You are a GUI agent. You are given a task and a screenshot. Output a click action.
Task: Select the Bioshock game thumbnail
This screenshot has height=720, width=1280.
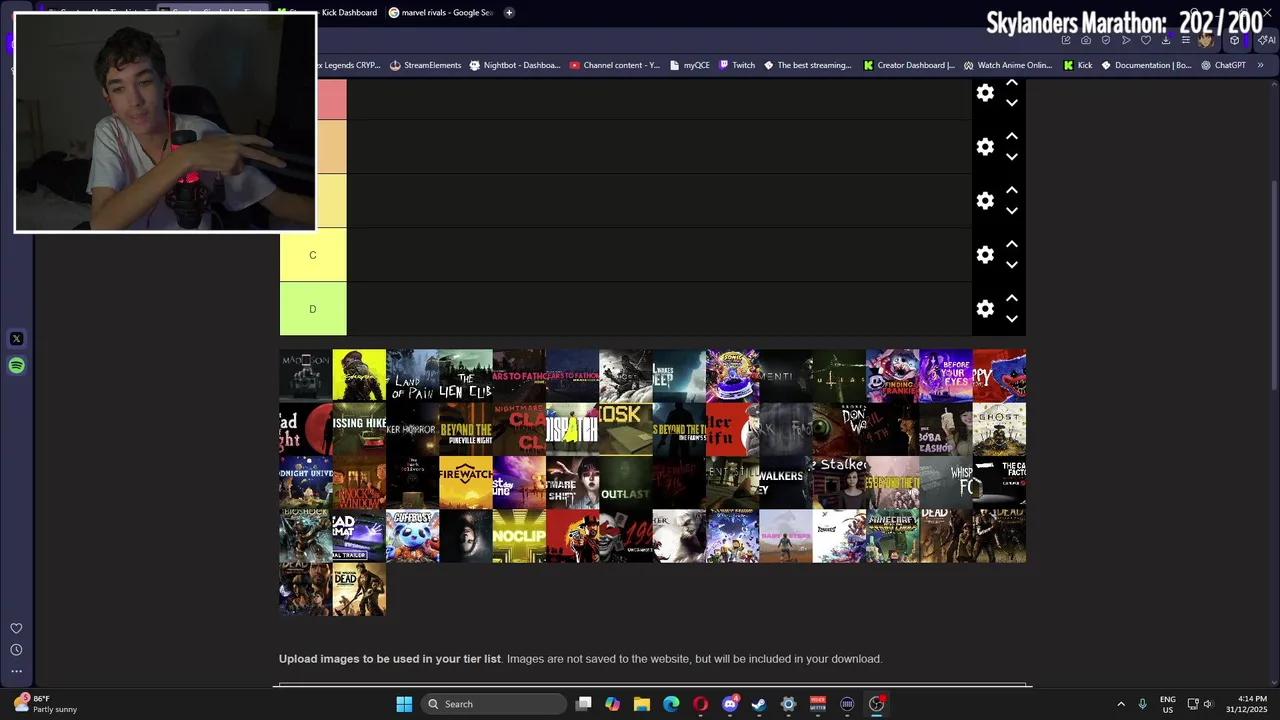point(306,536)
